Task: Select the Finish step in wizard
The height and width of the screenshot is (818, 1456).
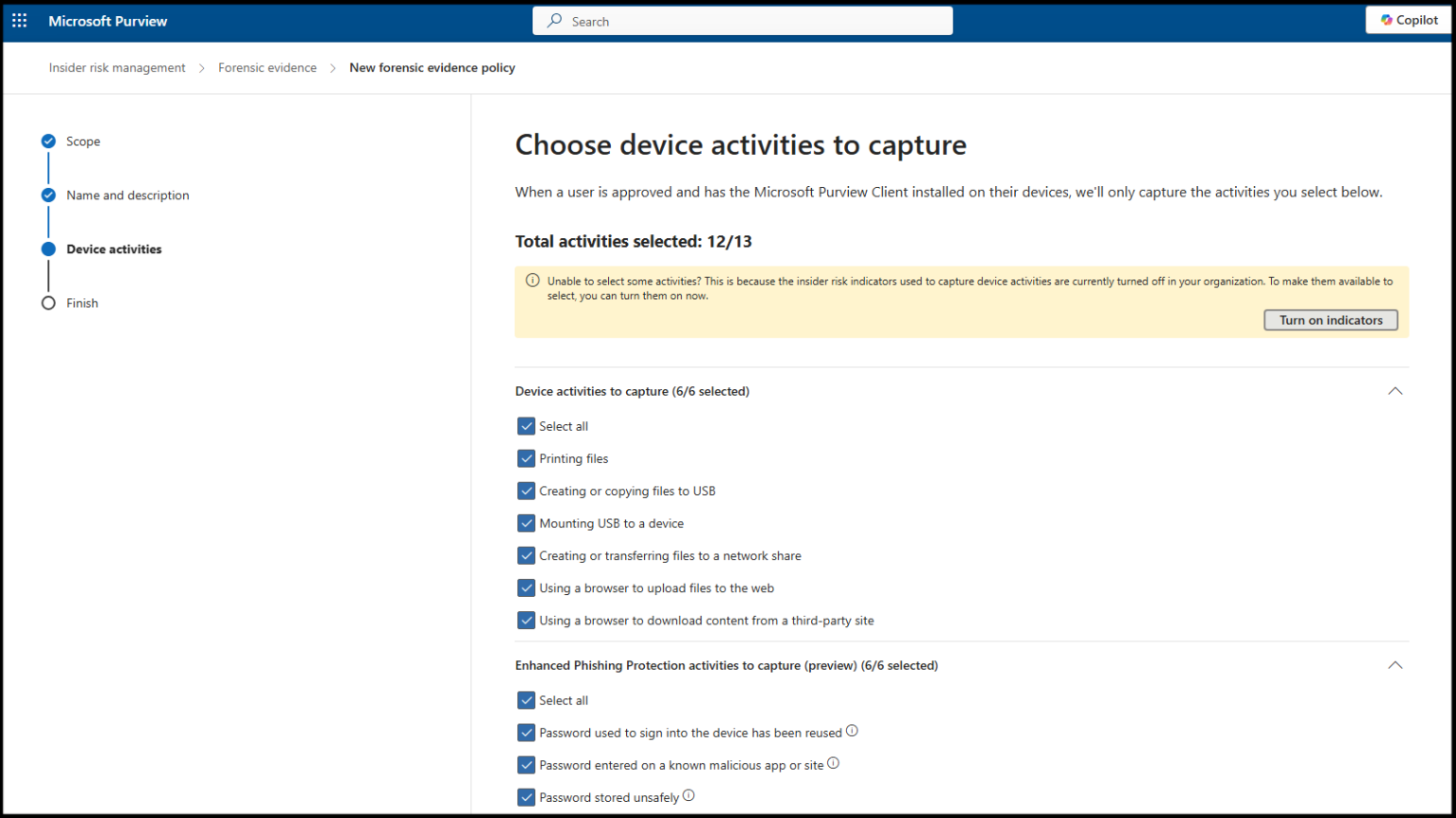Action: point(83,304)
